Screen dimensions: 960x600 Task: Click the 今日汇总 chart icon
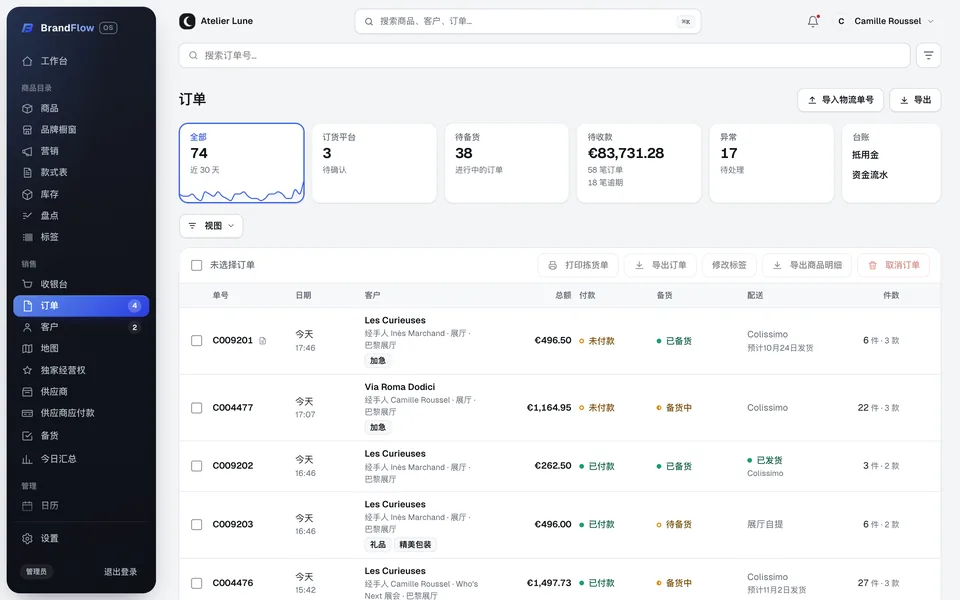[27, 459]
